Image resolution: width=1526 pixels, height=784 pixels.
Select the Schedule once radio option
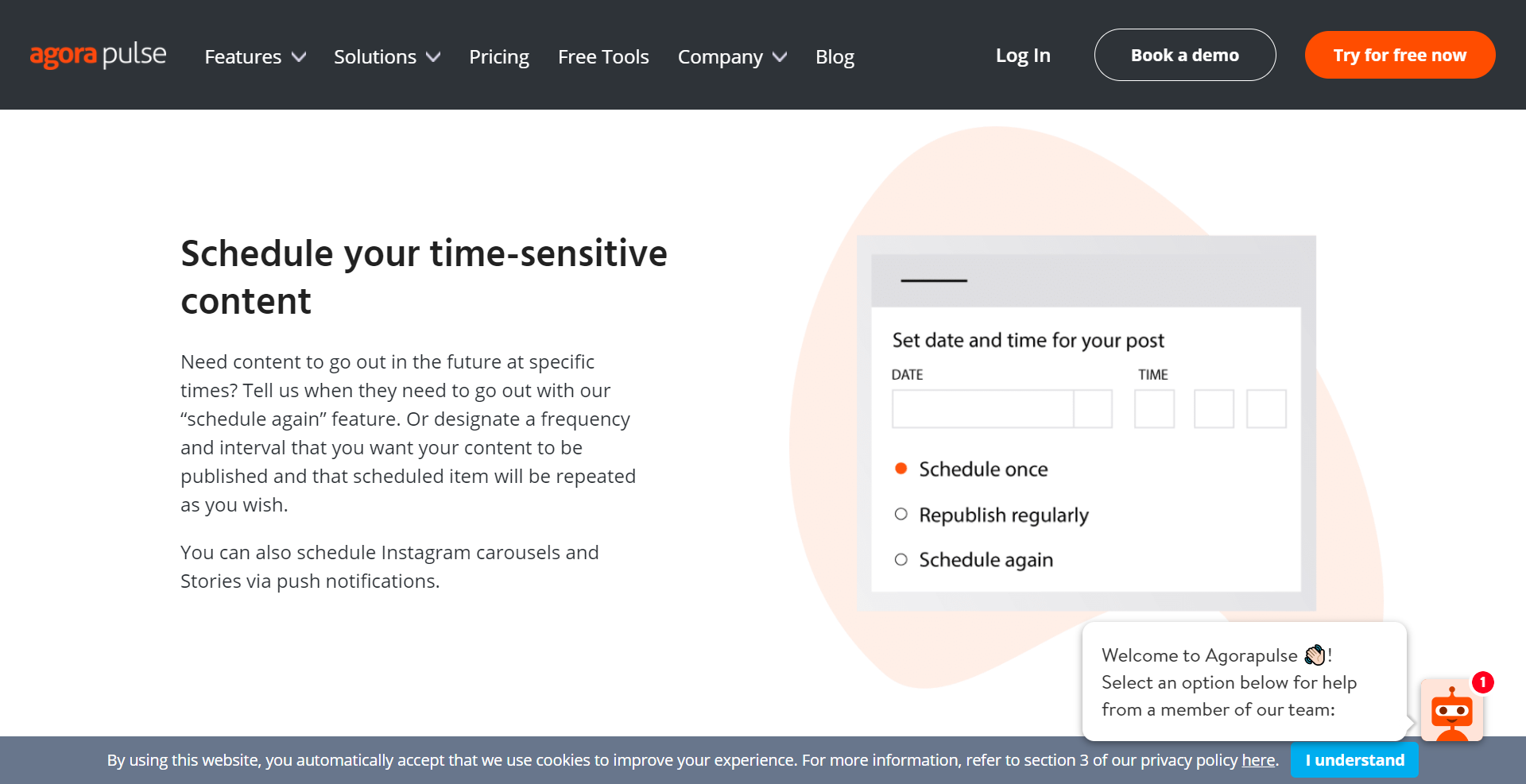pos(901,469)
